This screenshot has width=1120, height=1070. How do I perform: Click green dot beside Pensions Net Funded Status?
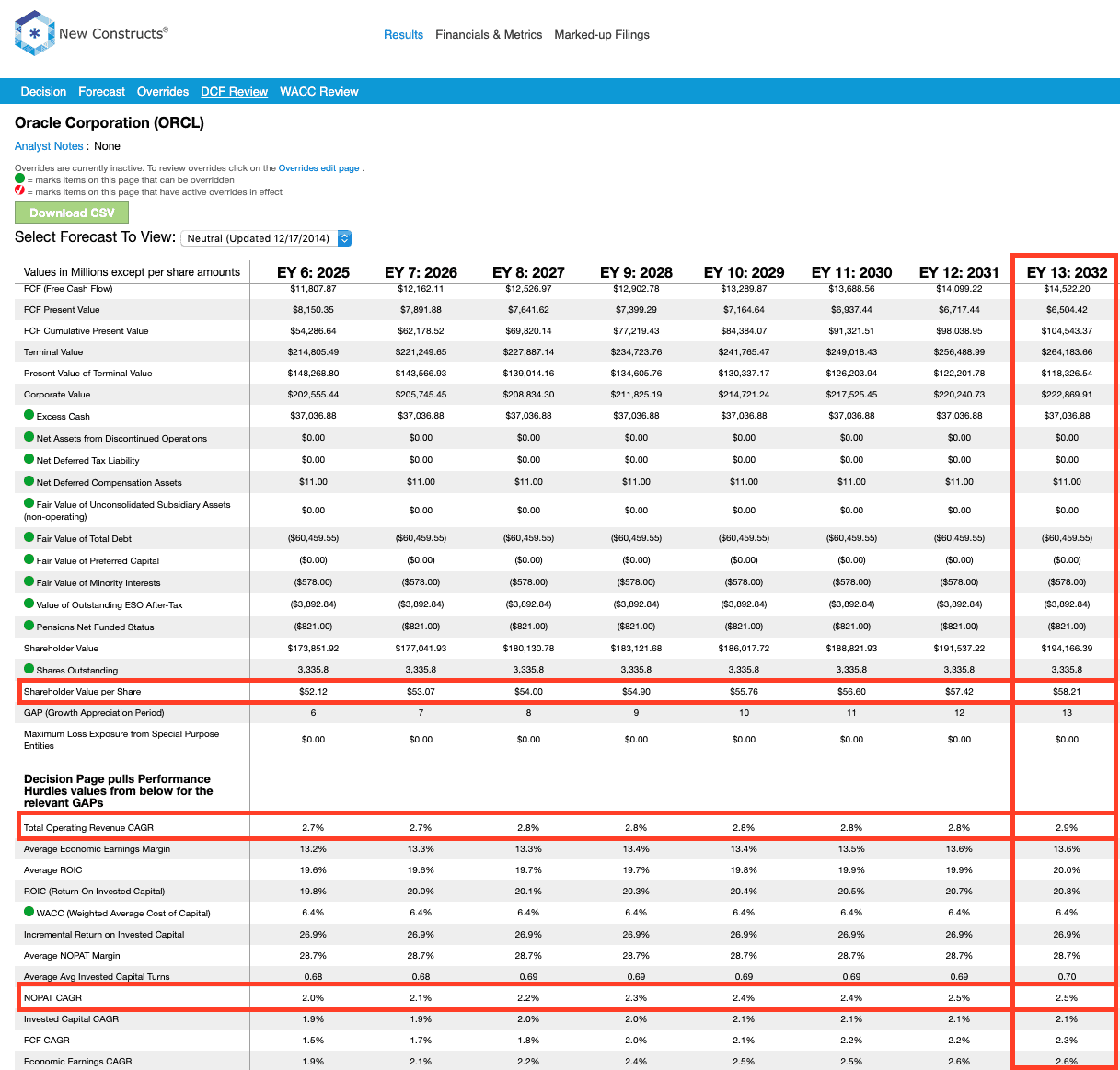[x=29, y=626]
